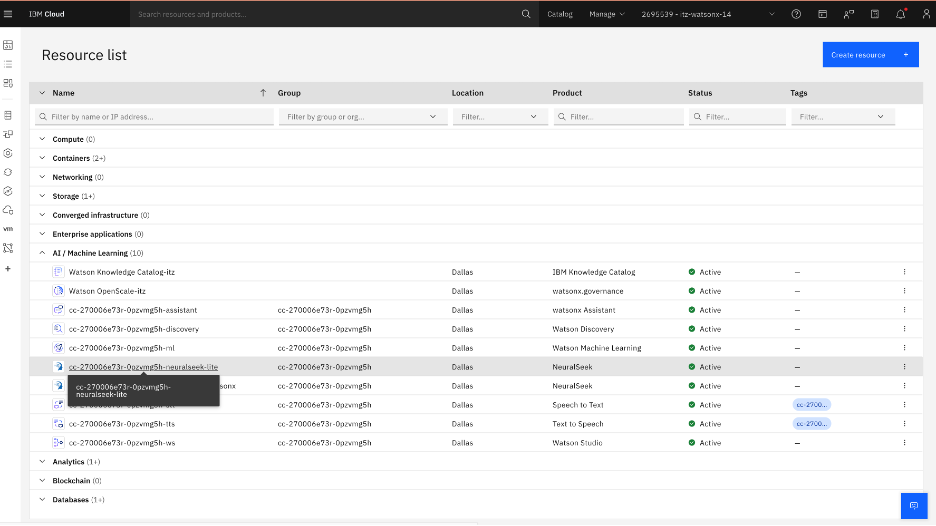The width and height of the screenshot is (936, 526).
Task: Open the Catalog menu item
Action: tap(560, 14)
